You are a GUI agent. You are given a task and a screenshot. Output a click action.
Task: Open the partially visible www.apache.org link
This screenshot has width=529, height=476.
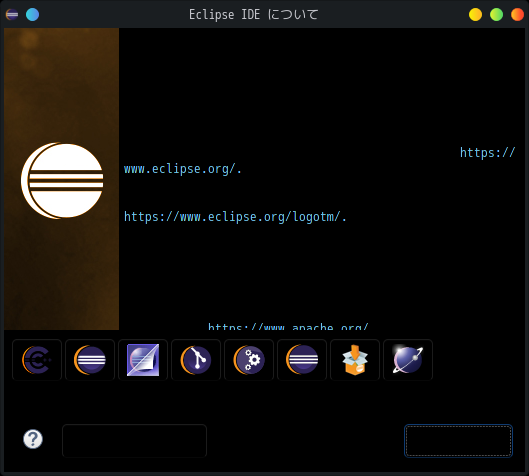(288, 326)
